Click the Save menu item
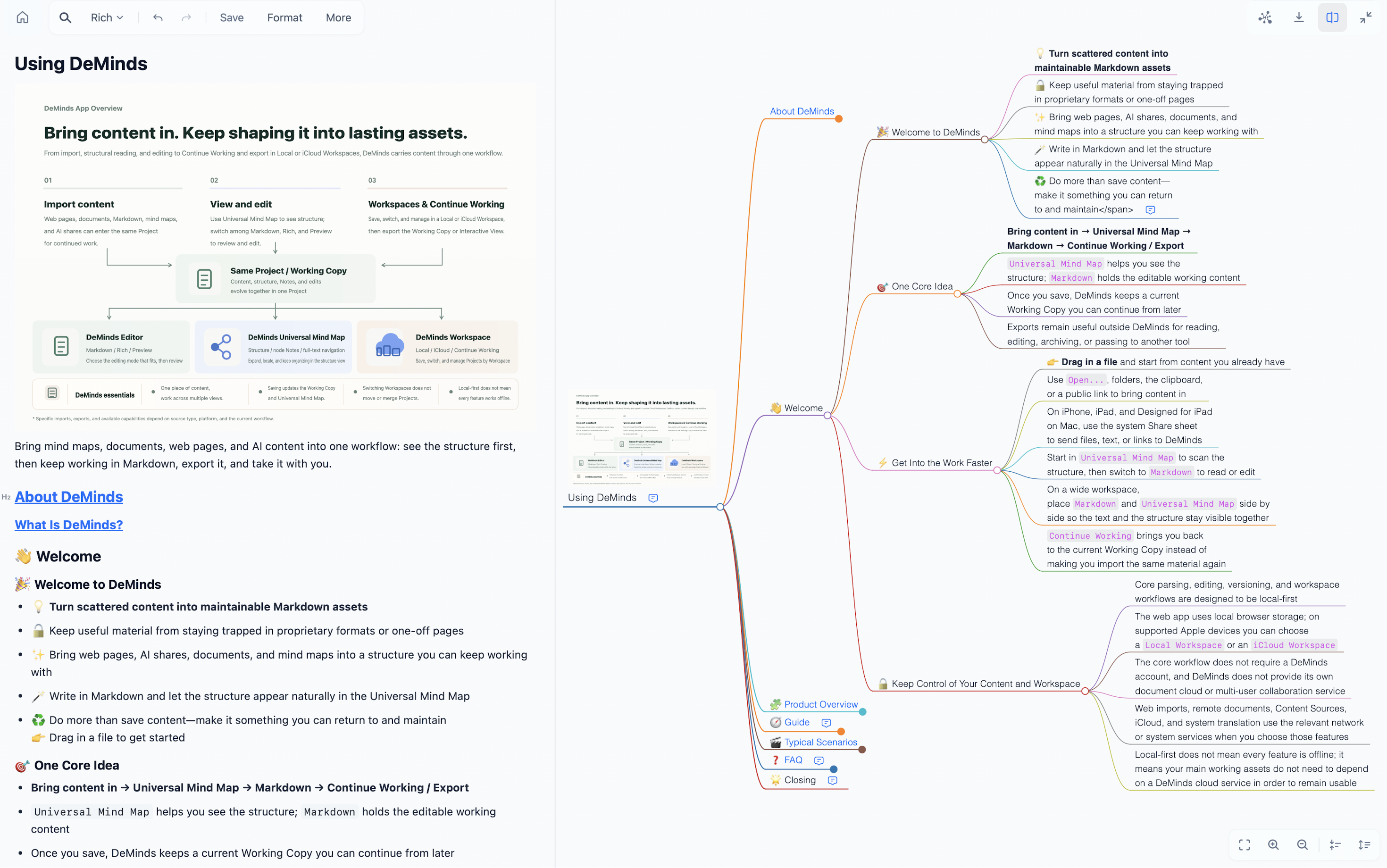This screenshot has height=868, width=1387. (231, 17)
